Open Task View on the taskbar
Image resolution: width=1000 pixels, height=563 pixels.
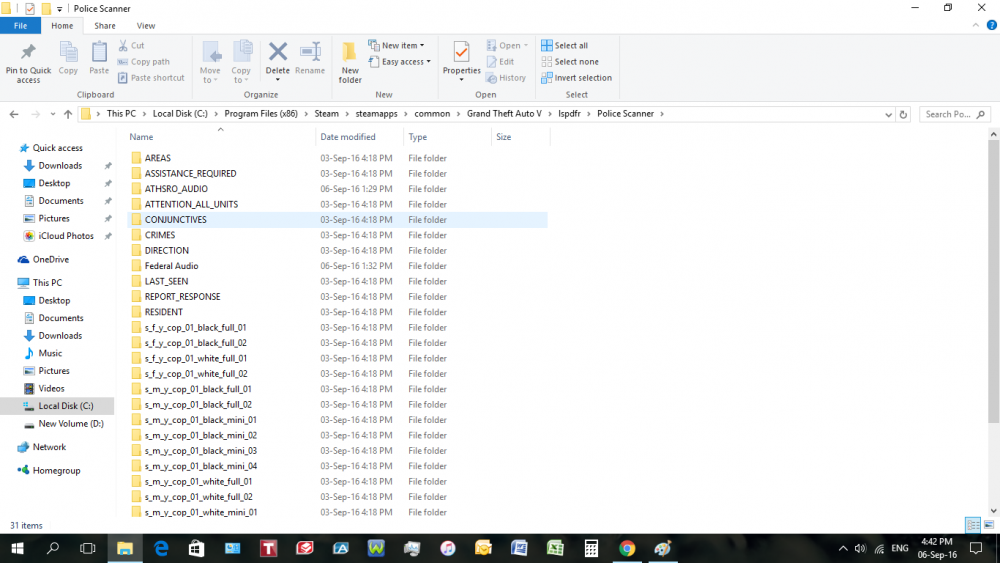tap(87, 548)
